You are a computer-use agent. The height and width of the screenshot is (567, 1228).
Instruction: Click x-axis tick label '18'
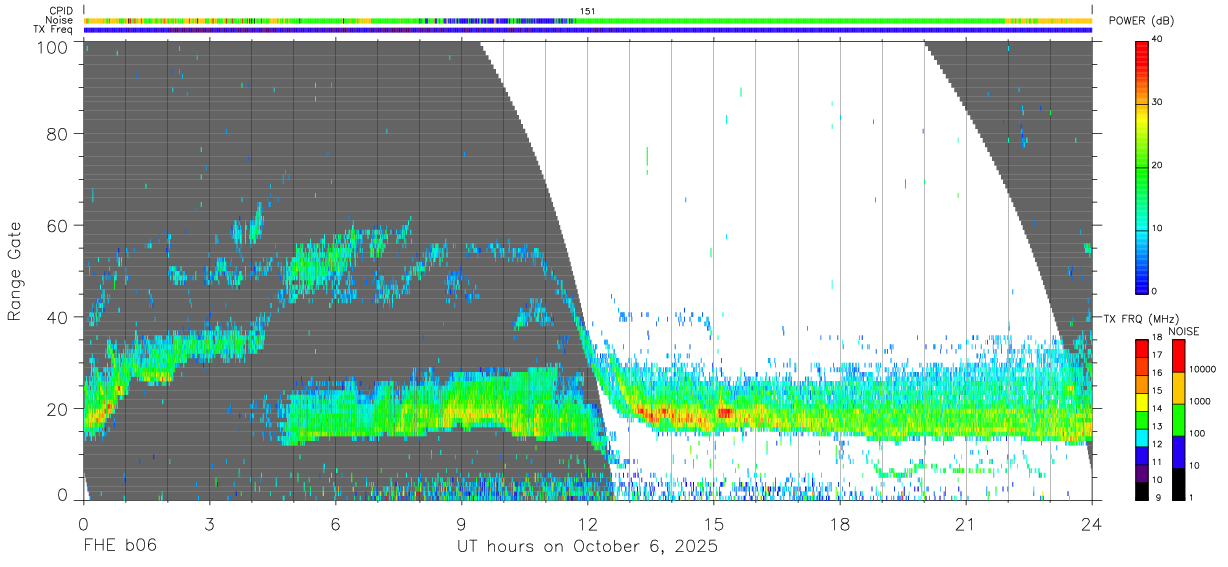point(840,525)
